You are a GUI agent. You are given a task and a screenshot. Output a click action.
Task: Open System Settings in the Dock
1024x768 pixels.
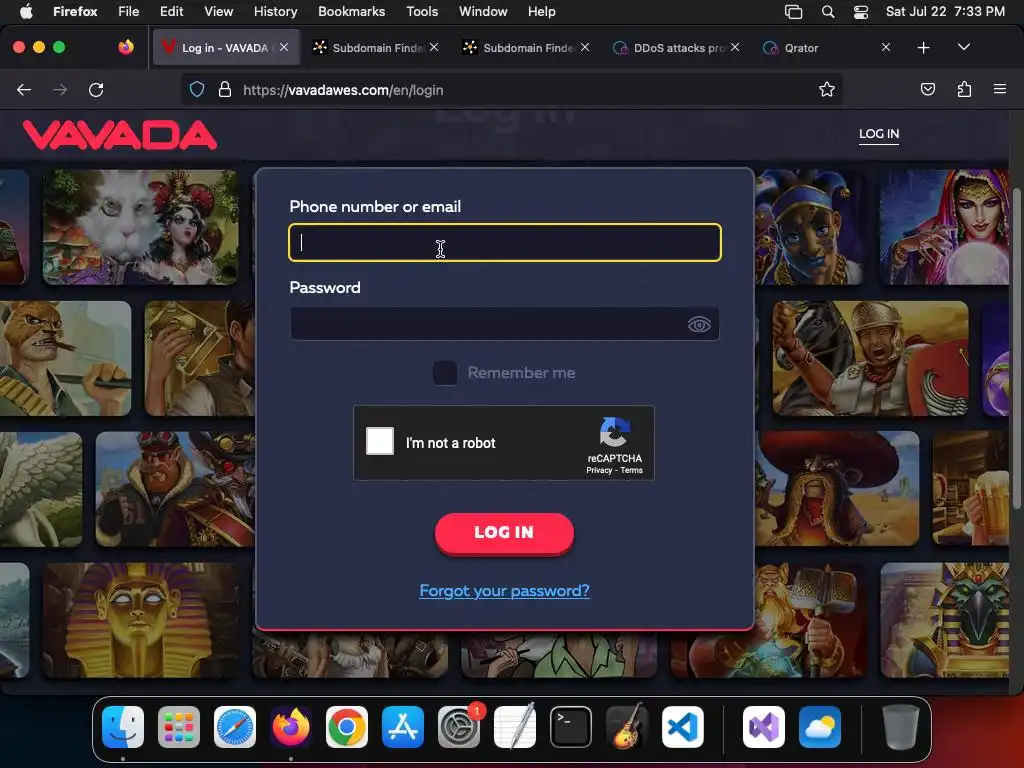458,727
